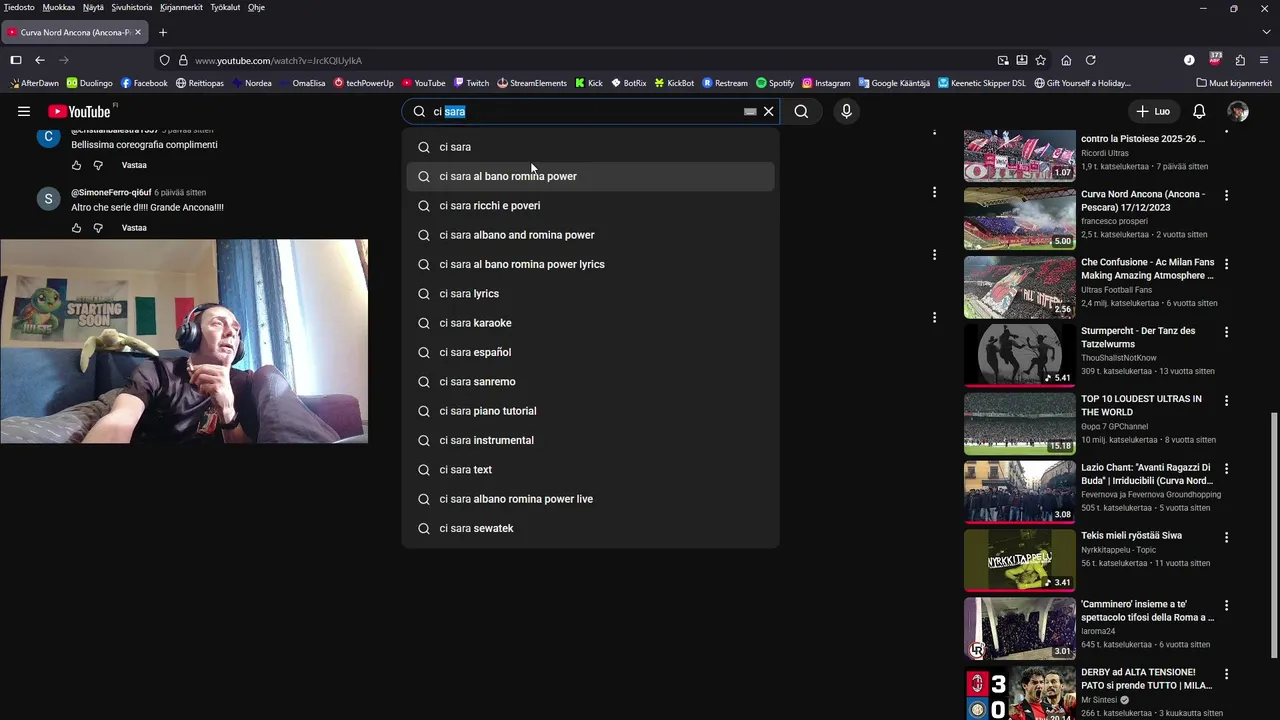1280x720 pixels.
Task: Choose suggestion 'ci sara español'
Action: coord(590,352)
